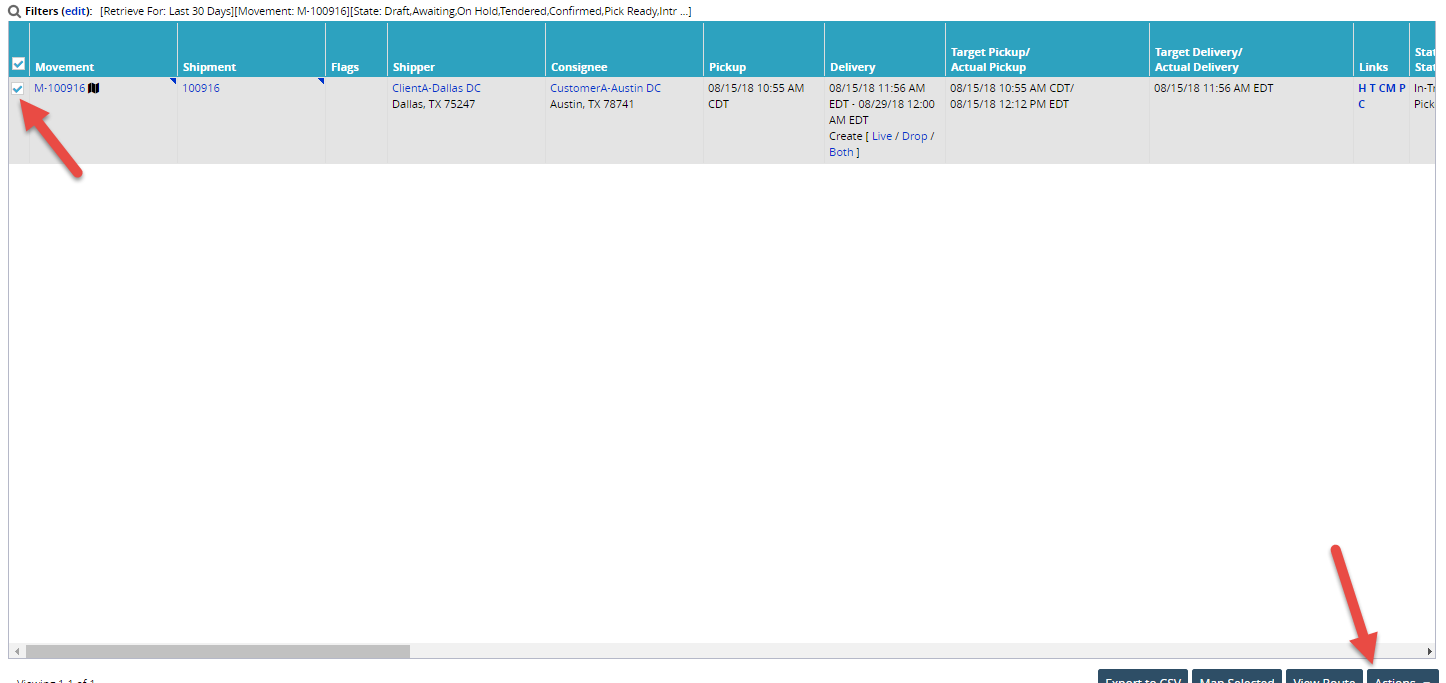Open CustomerA-Austin DC consignee link
Screen dimensions: 1446x683
(605, 88)
